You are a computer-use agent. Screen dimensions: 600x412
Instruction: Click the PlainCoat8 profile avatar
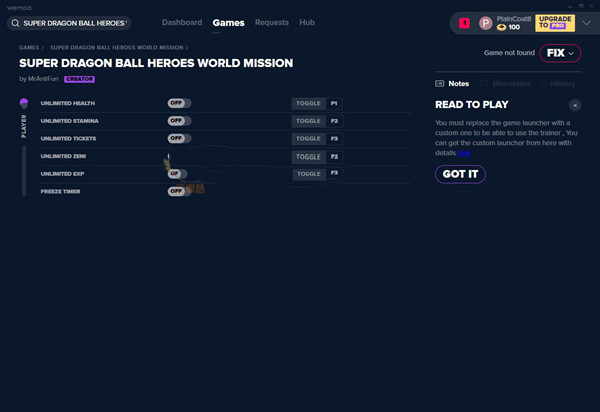click(x=486, y=22)
